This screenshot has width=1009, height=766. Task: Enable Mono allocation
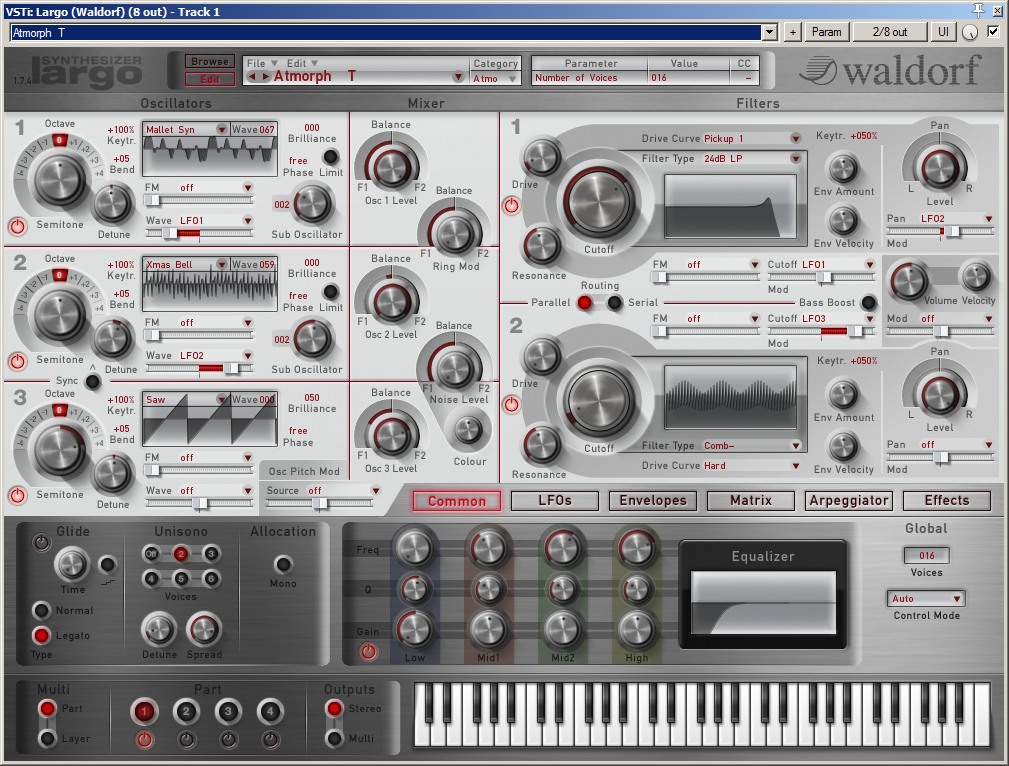282,565
